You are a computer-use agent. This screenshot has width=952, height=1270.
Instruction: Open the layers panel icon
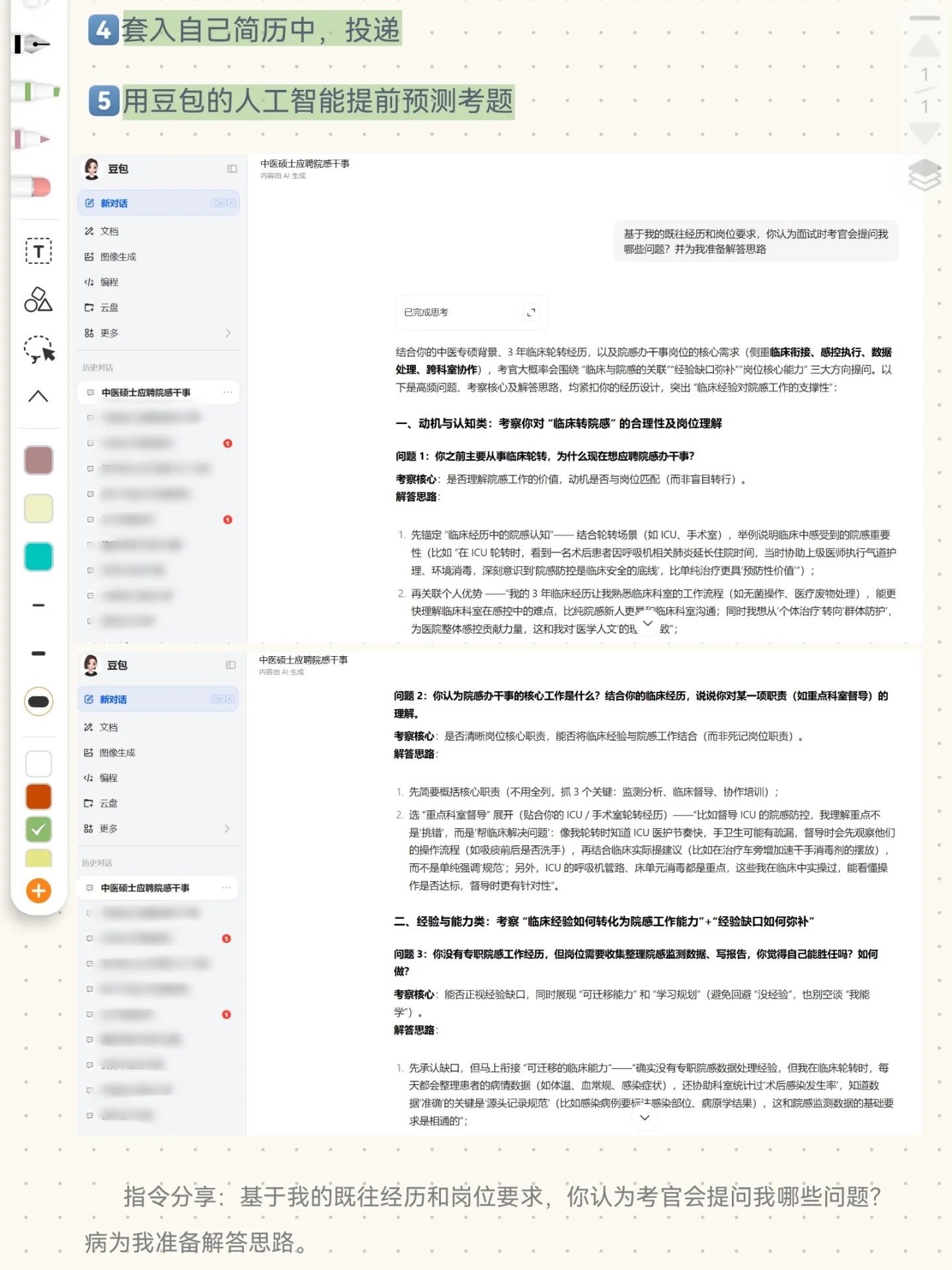click(925, 175)
